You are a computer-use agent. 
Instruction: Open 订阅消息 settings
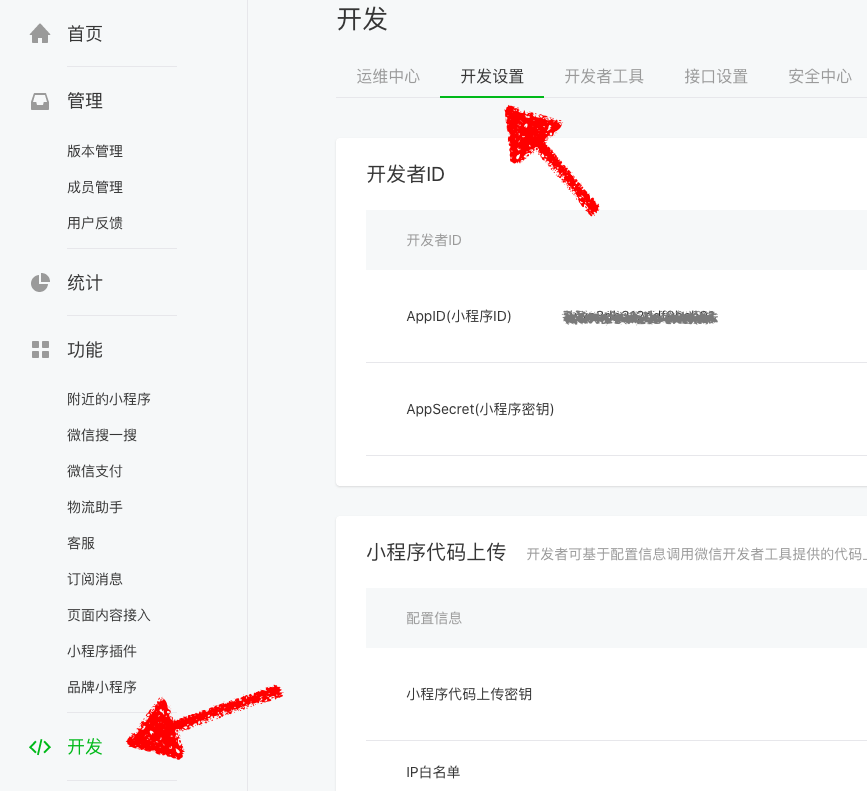(x=96, y=579)
